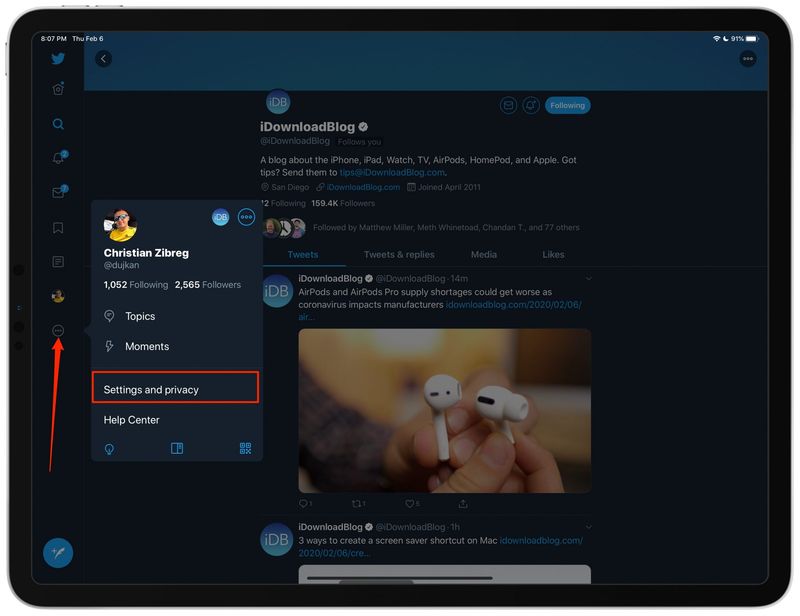The width and height of the screenshot is (800, 616).
Task: Toggle notifications for iDownloadBlog bell button
Action: point(531,106)
